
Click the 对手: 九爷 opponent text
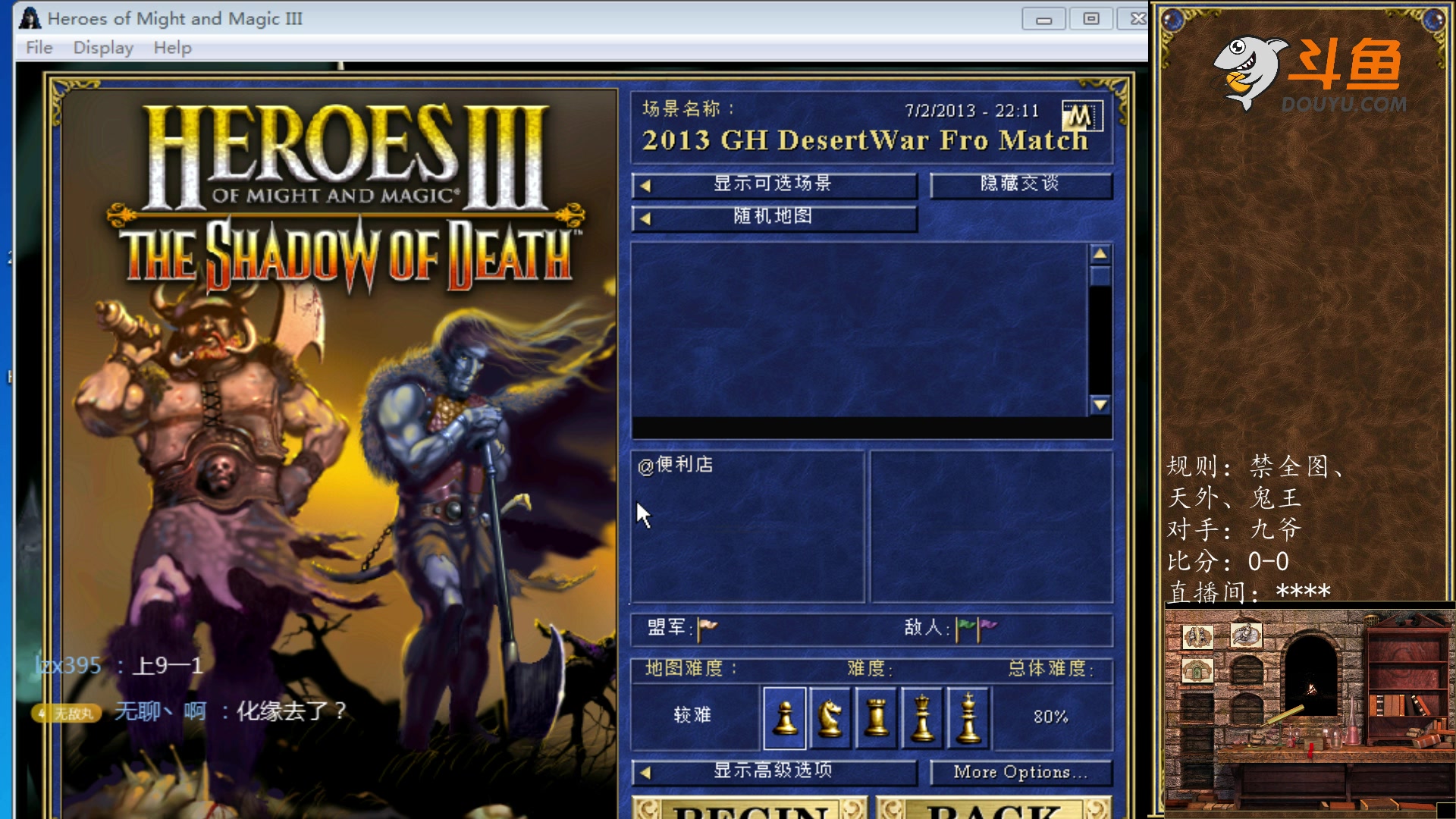[1234, 529]
